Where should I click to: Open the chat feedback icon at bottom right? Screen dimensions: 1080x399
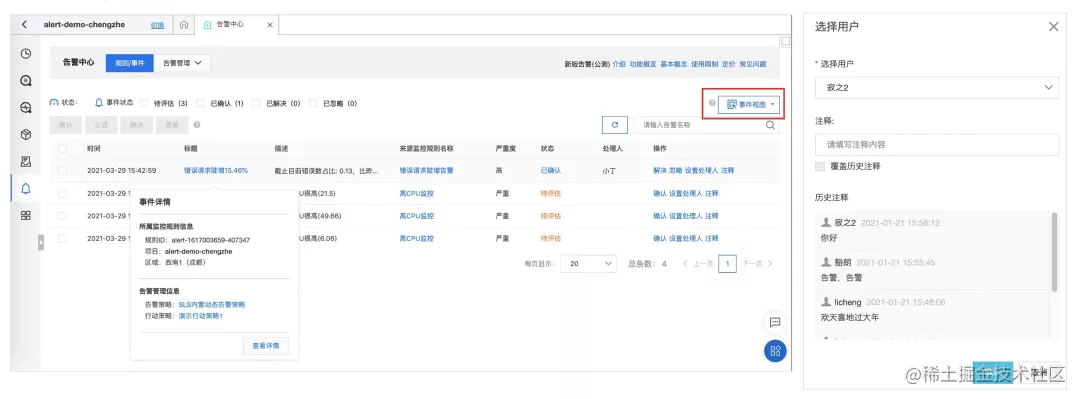tap(775, 322)
